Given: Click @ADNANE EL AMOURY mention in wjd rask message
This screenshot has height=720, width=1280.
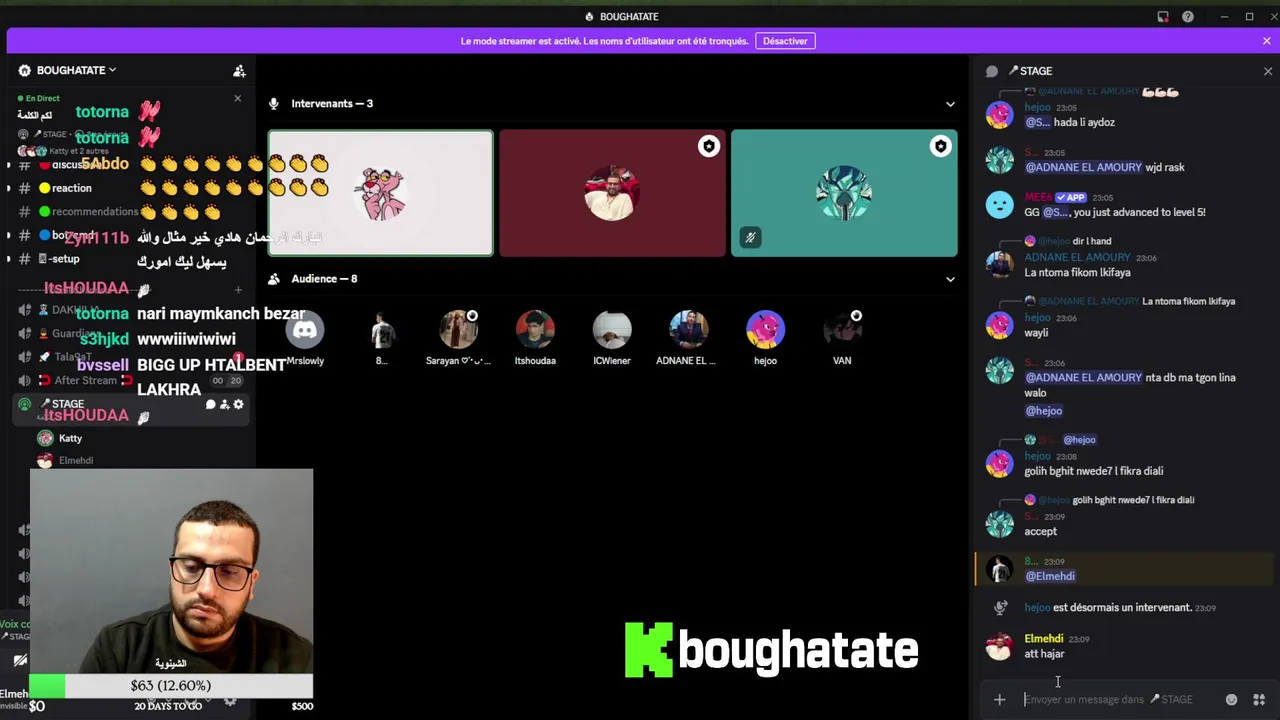Looking at the screenshot, I should point(1083,167).
